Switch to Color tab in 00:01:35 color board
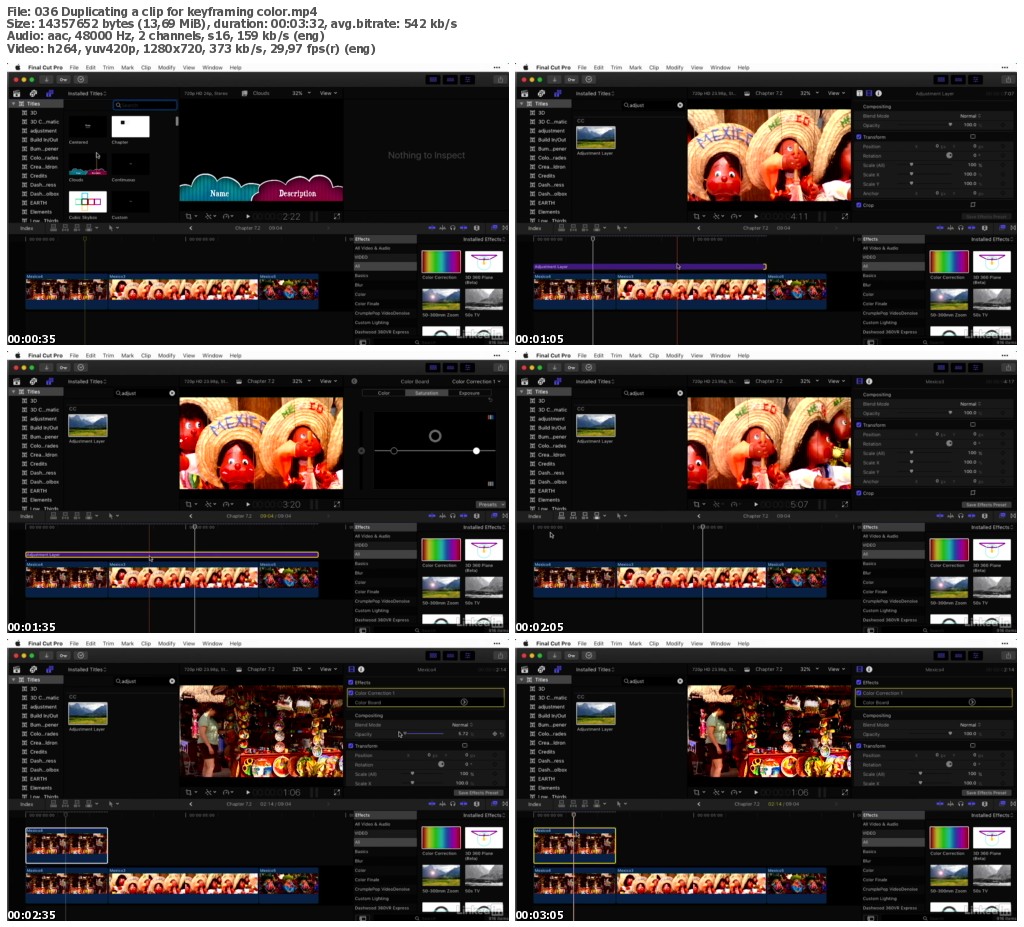 coord(384,393)
